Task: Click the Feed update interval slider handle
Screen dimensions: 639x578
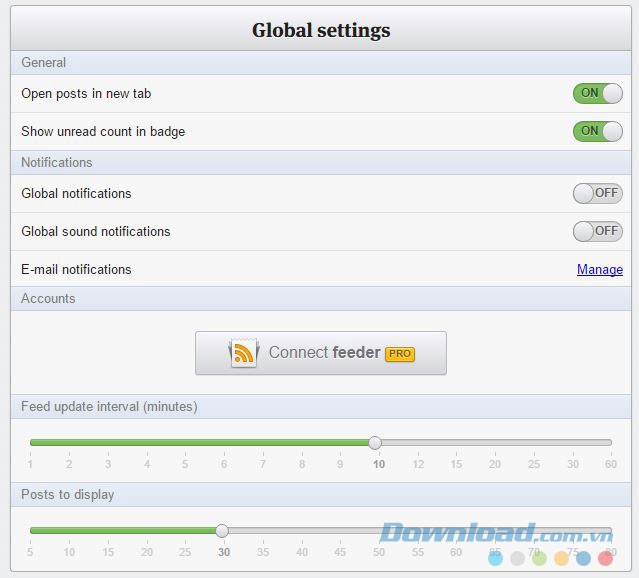Action: click(375, 442)
